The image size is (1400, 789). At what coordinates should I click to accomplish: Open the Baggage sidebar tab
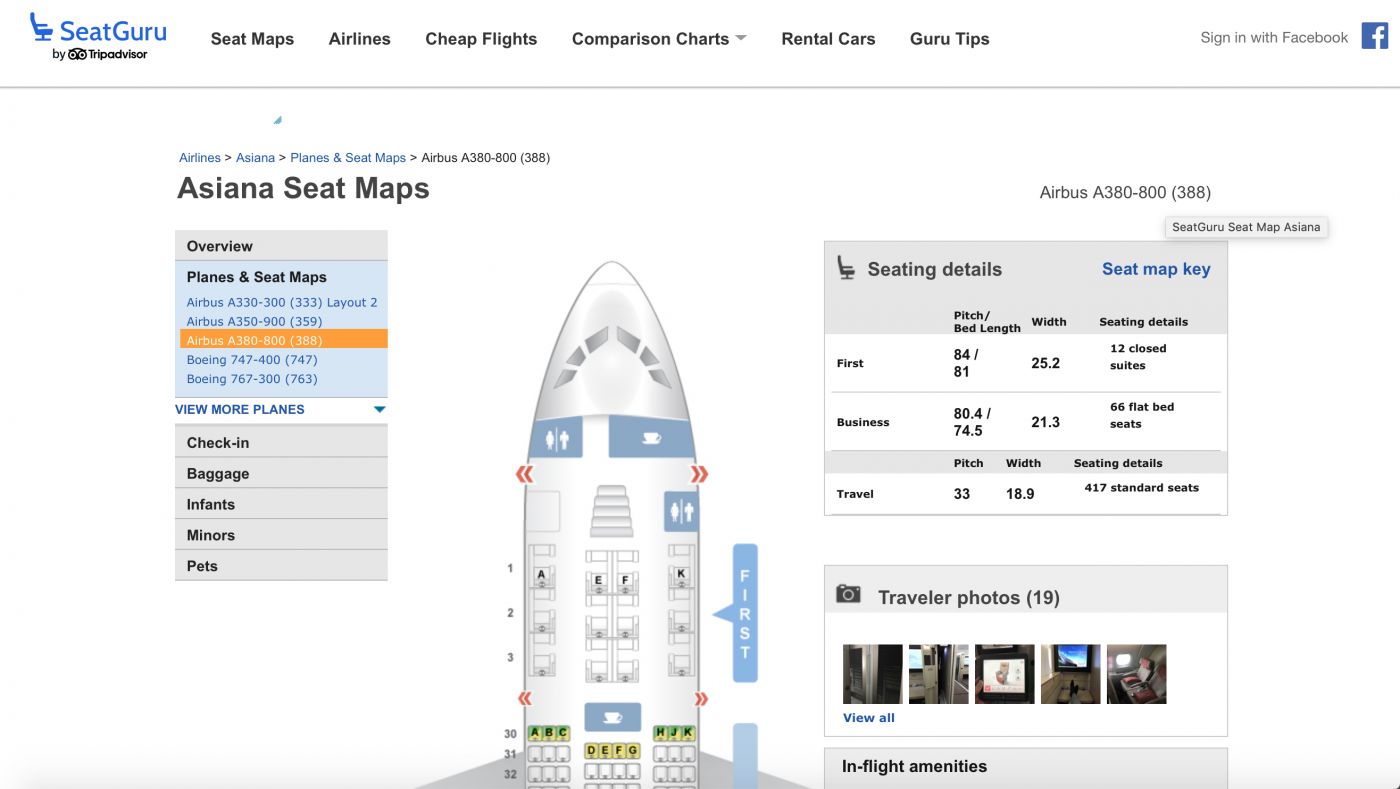[218, 474]
